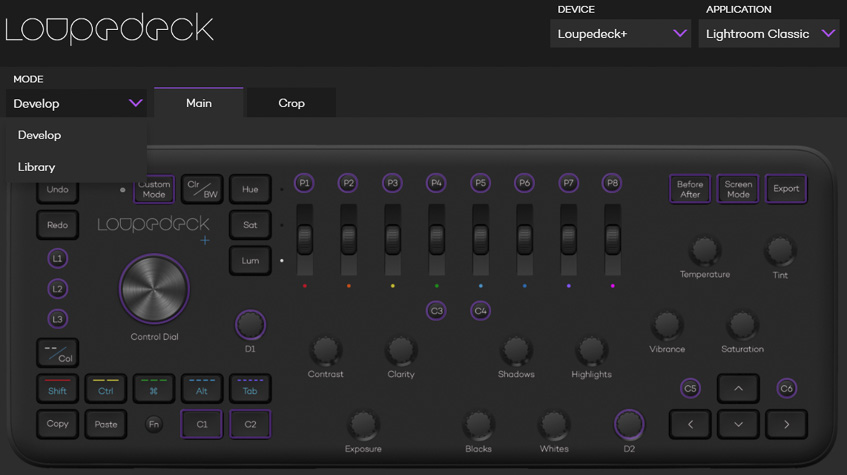This screenshot has height=475, width=847.
Task: Click the L2 round button
Action: tap(57, 289)
